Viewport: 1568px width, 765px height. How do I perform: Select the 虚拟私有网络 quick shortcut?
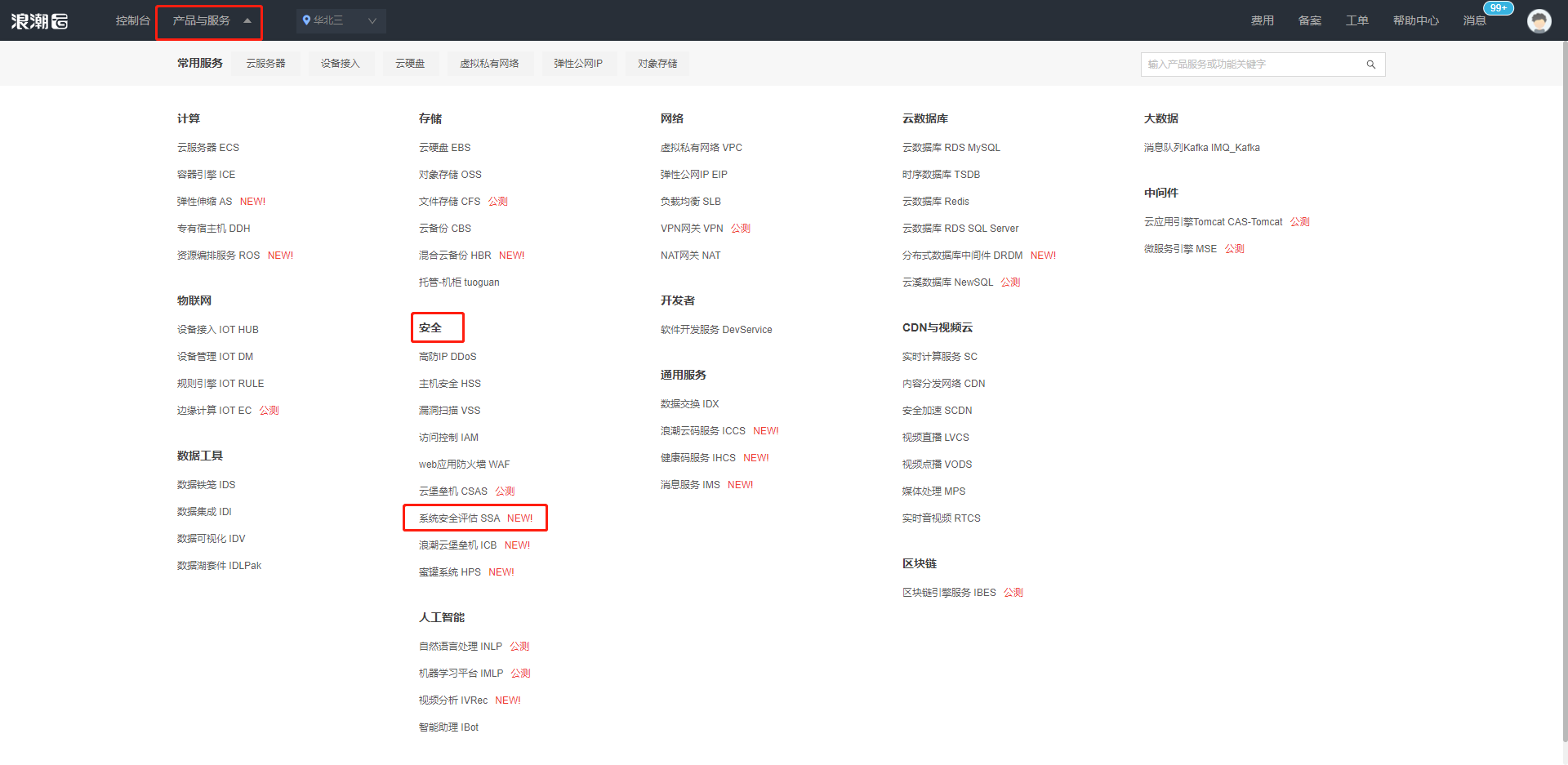(489, 64)
